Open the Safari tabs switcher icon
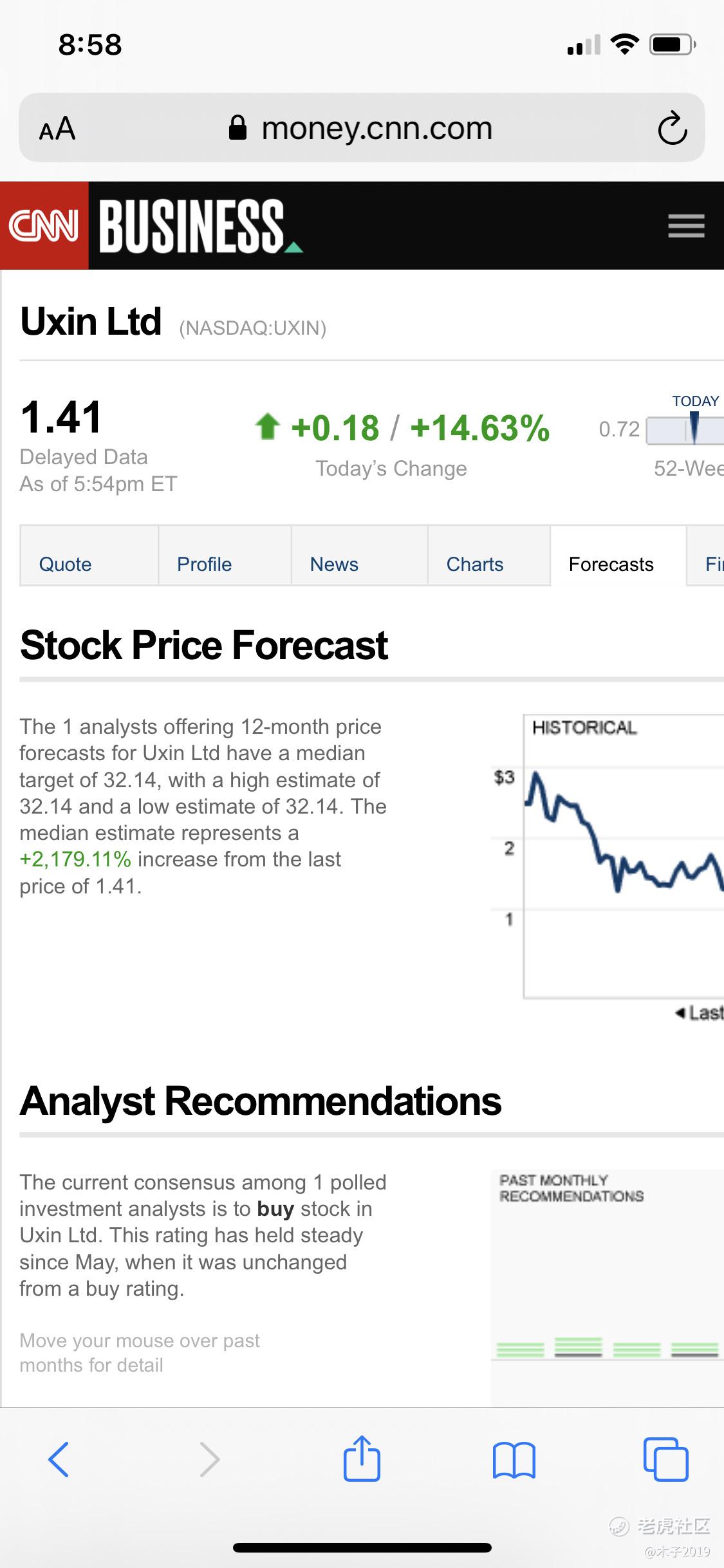 (x=665, y=1459)
